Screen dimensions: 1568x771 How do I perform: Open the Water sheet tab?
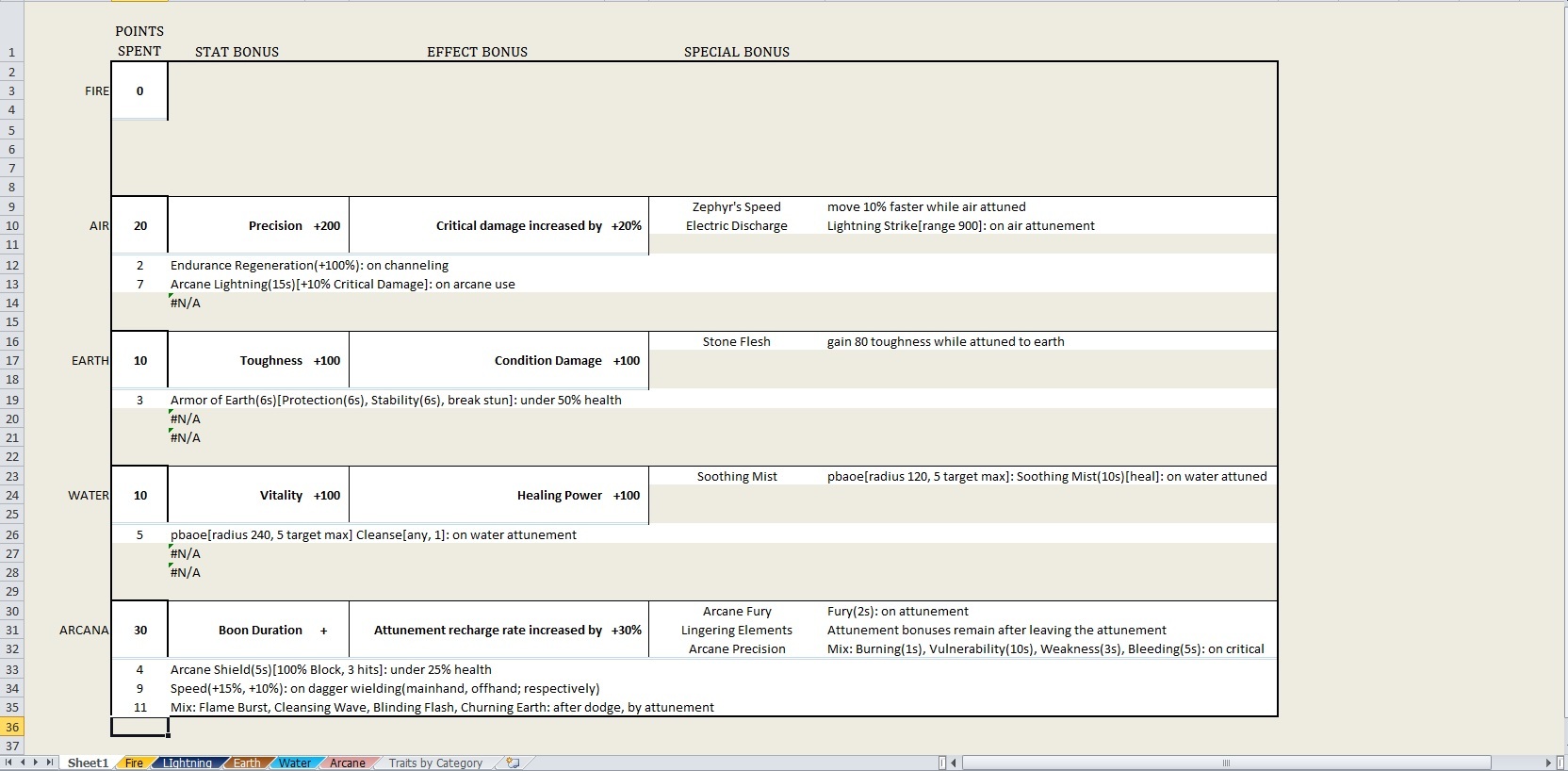[x=294, y=763]
